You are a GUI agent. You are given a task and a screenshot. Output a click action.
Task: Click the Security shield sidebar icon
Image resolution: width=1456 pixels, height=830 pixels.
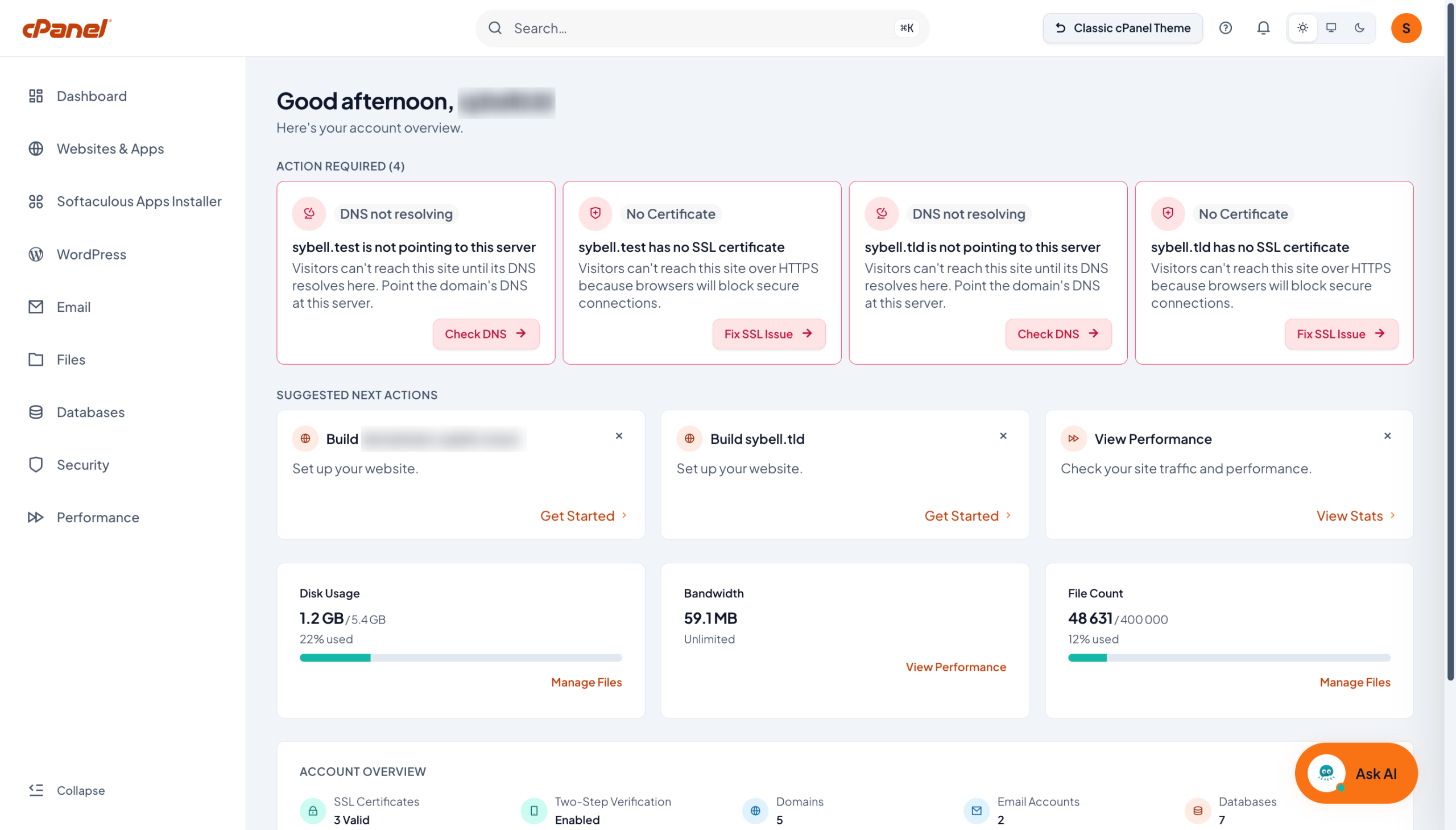pos(36,465)
